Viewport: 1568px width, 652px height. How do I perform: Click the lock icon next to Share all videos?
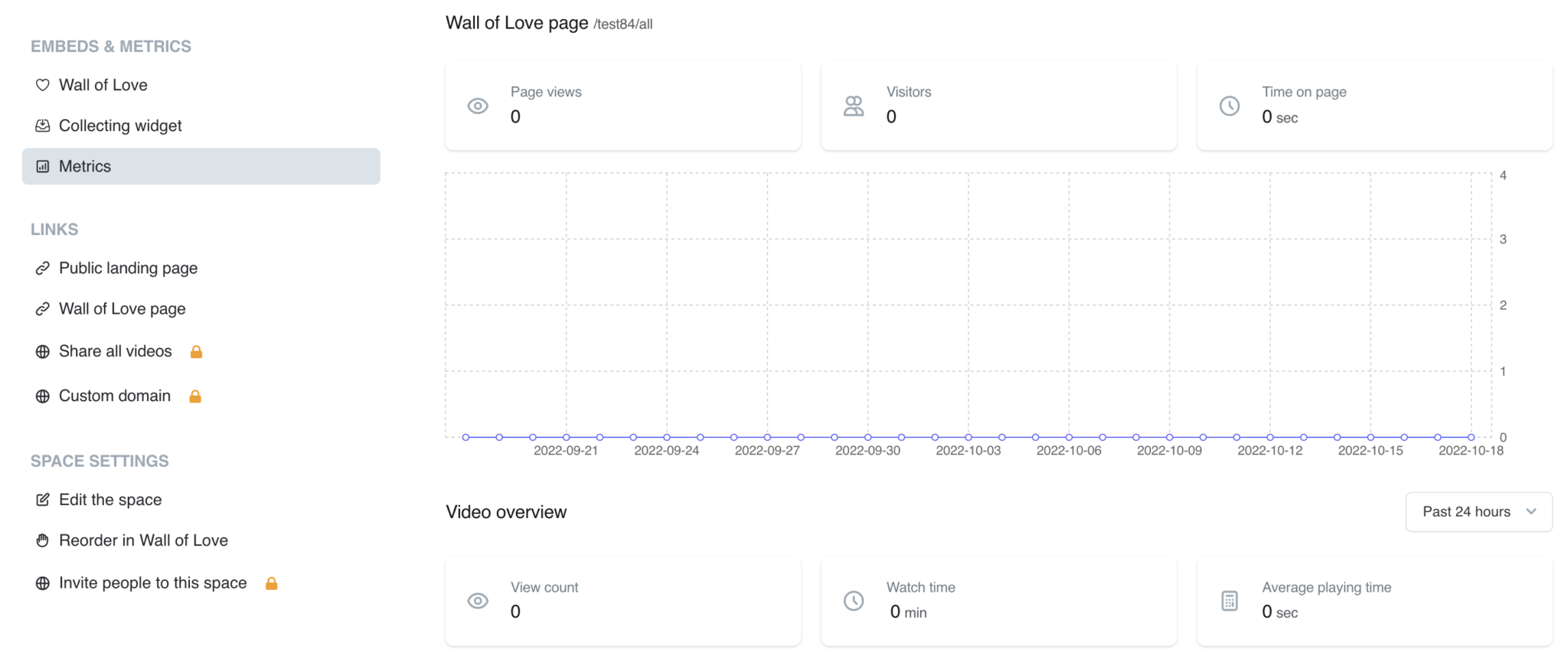(x=196, y=351)
